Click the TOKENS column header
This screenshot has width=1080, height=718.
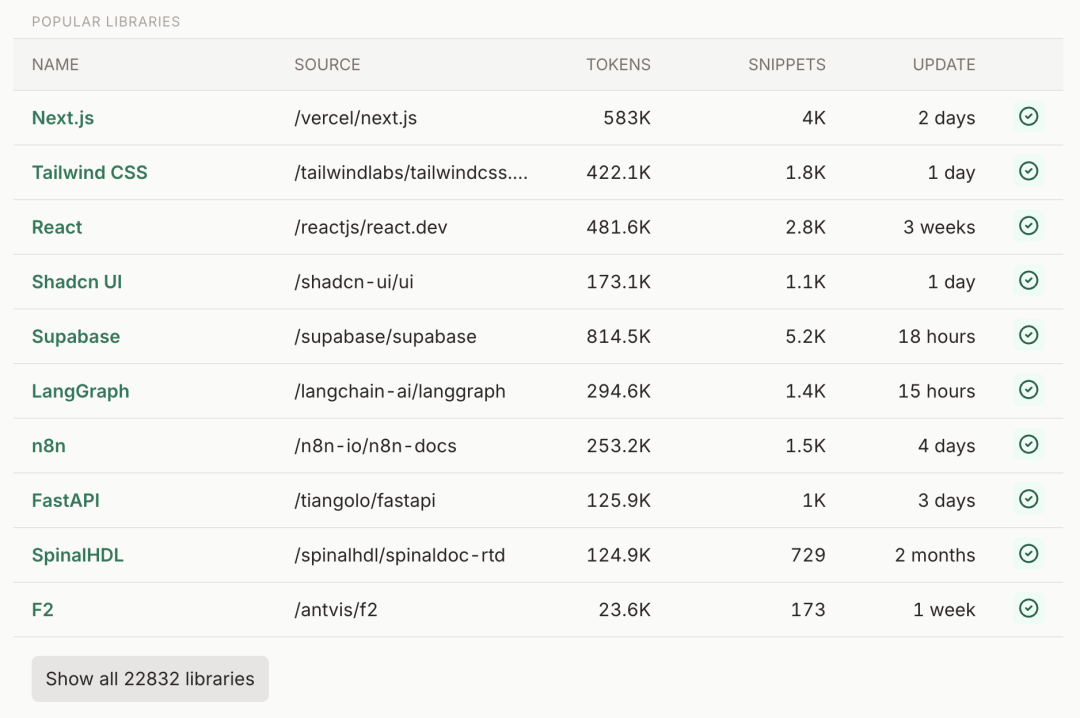[x=618, y=65]
